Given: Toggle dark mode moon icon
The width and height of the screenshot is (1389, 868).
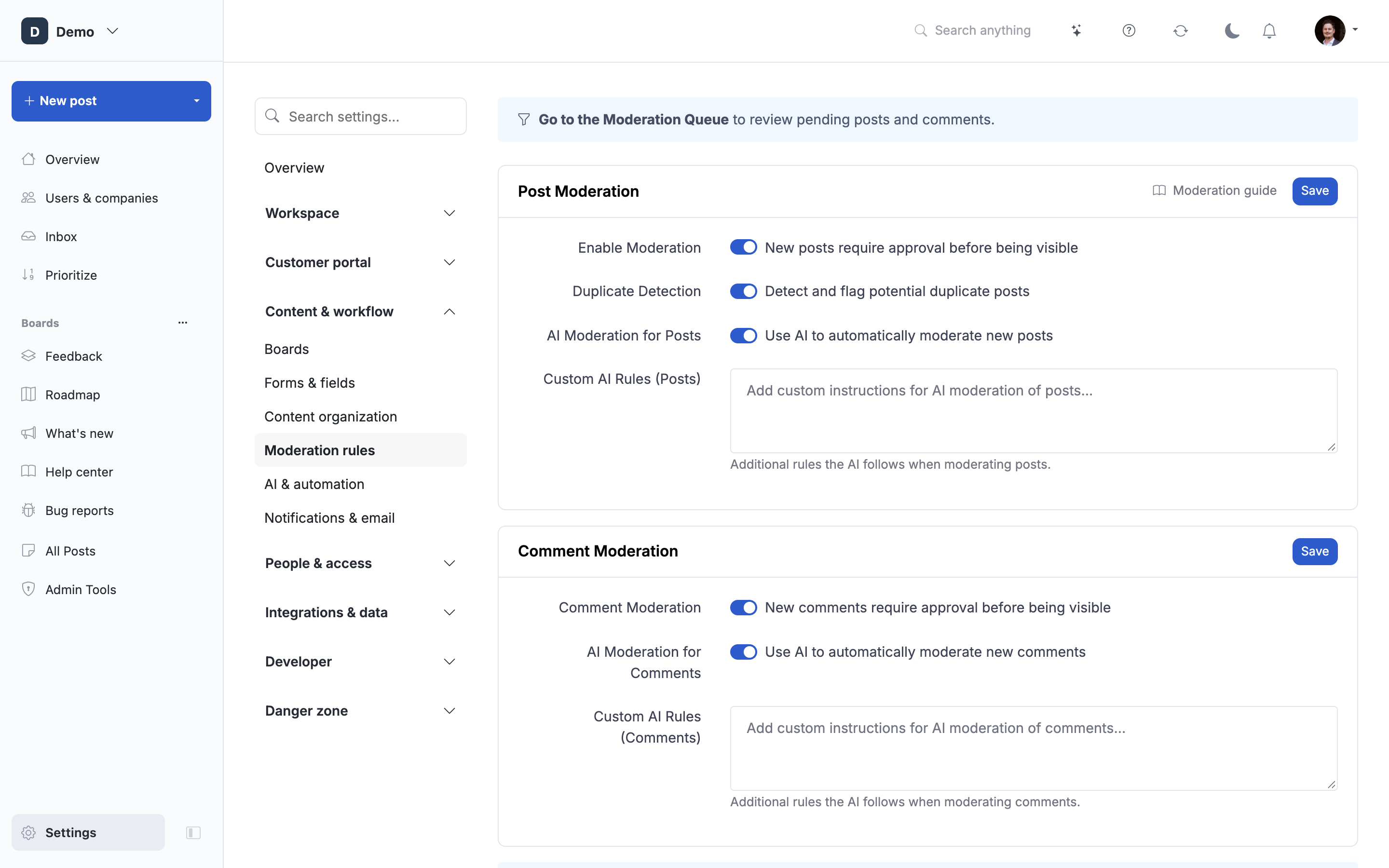Looking at the screenshot, I should coord(1232,30).
